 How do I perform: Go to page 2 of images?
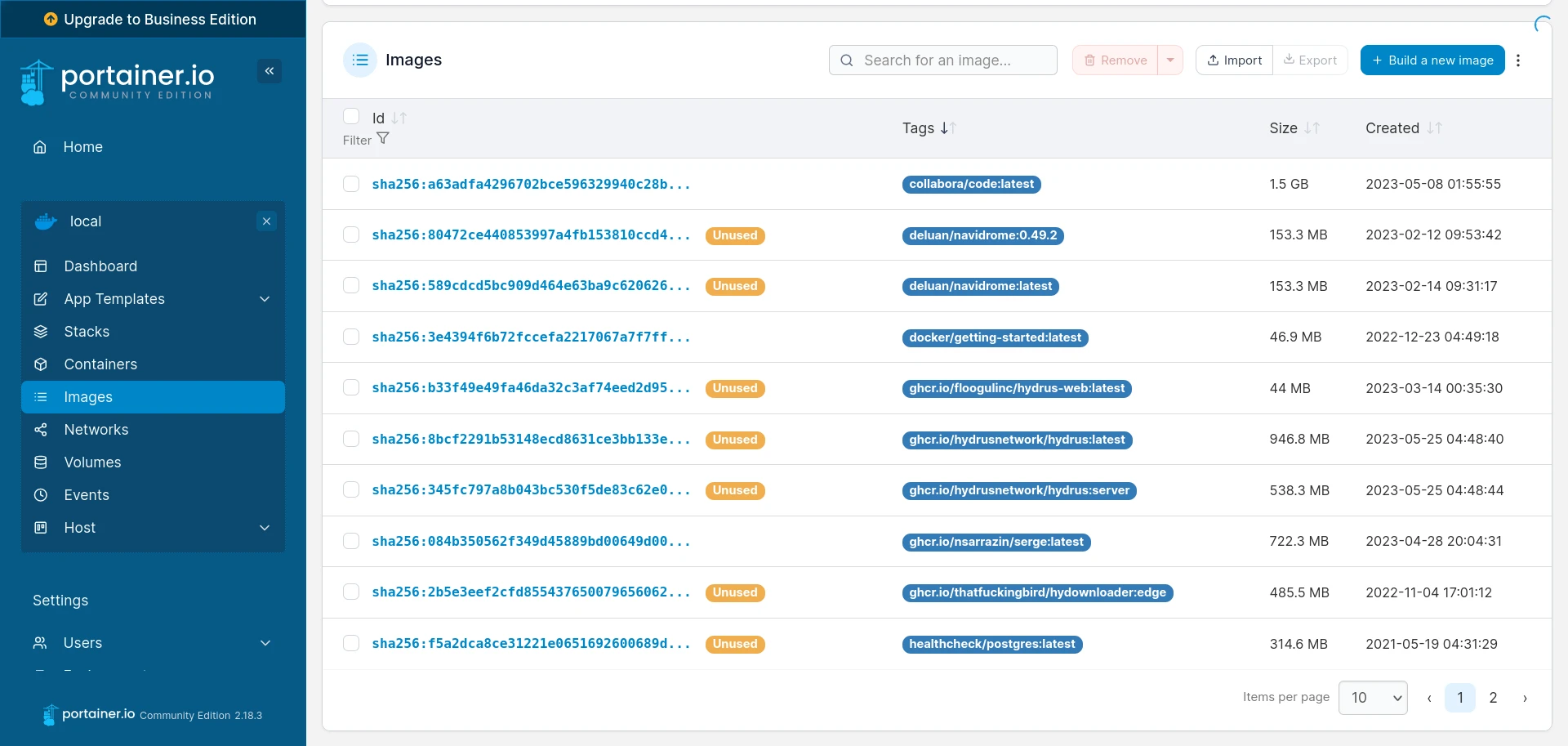(1493, 698)
